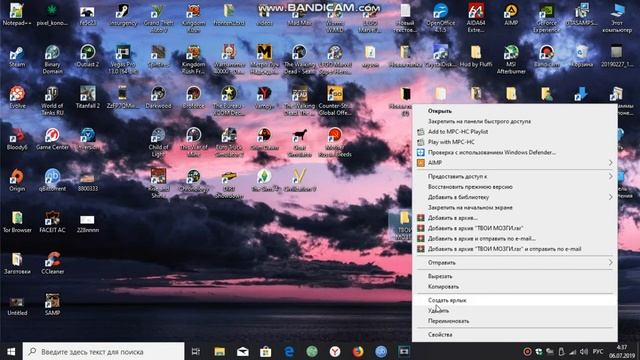Image resolution: width=640 pixels, height=360 pixels.
Task: Select the Binary Domain shortcut
Action: (52, 59)
